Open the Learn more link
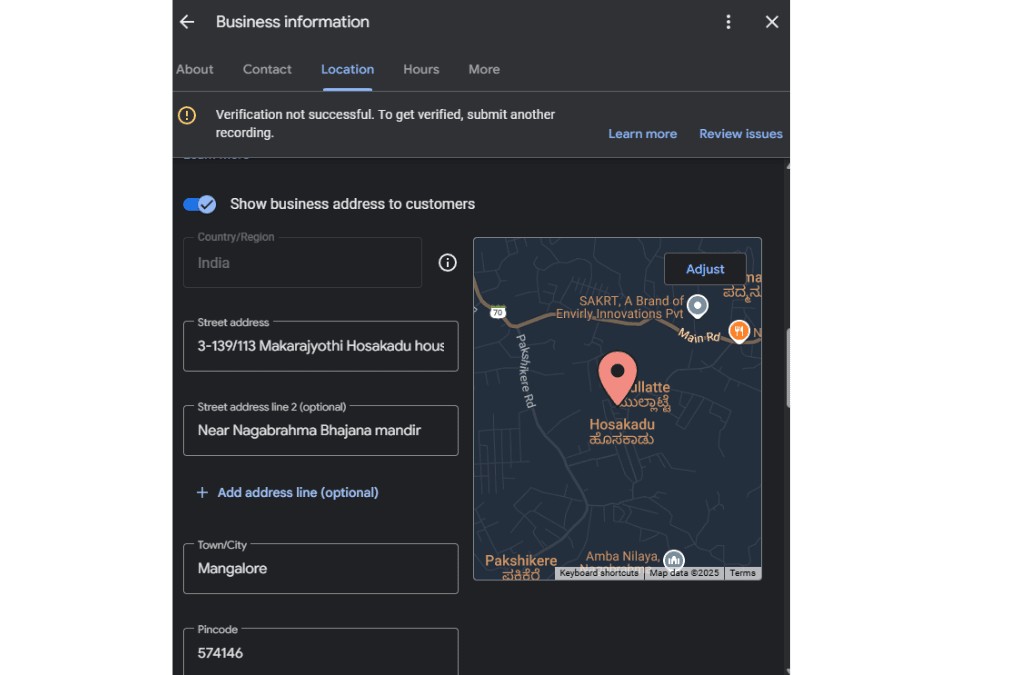The image size is (1024, 675). click(643, 133)
